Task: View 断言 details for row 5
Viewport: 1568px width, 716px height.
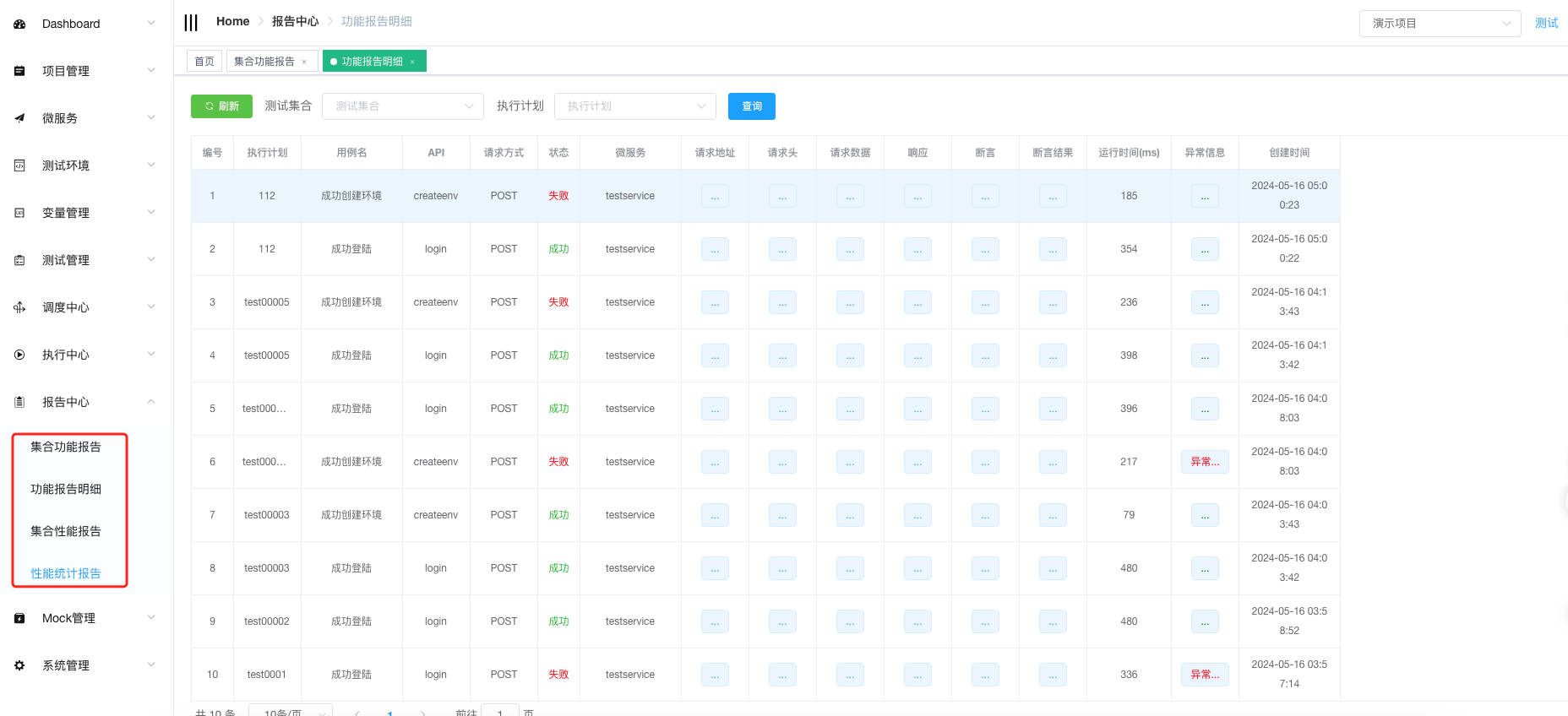Action: [985, 409]
